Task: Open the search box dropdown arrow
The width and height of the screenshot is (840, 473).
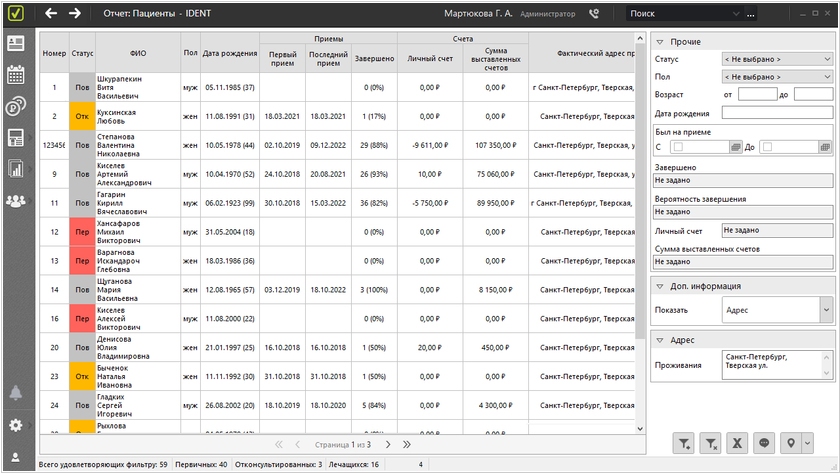Action: [736, 14]
